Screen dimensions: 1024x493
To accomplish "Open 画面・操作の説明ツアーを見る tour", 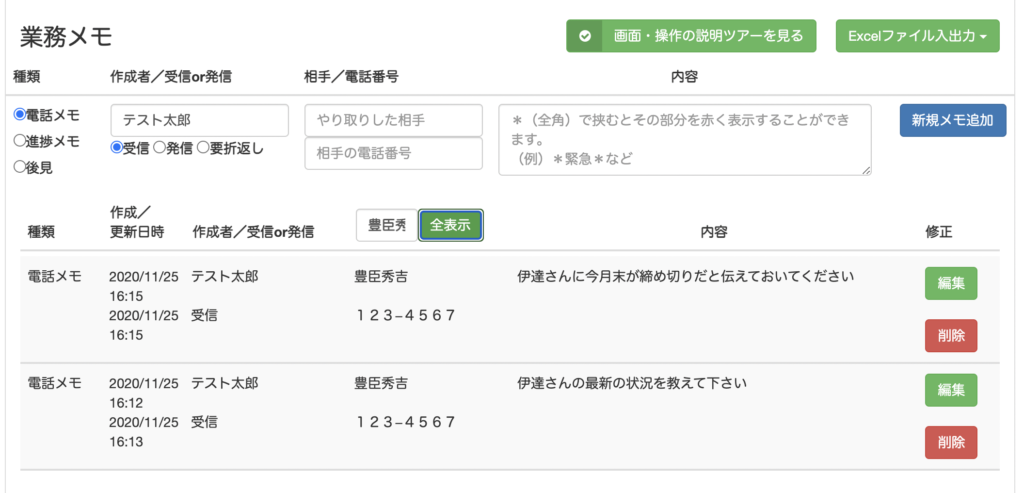I will click(x=707, y=36).
